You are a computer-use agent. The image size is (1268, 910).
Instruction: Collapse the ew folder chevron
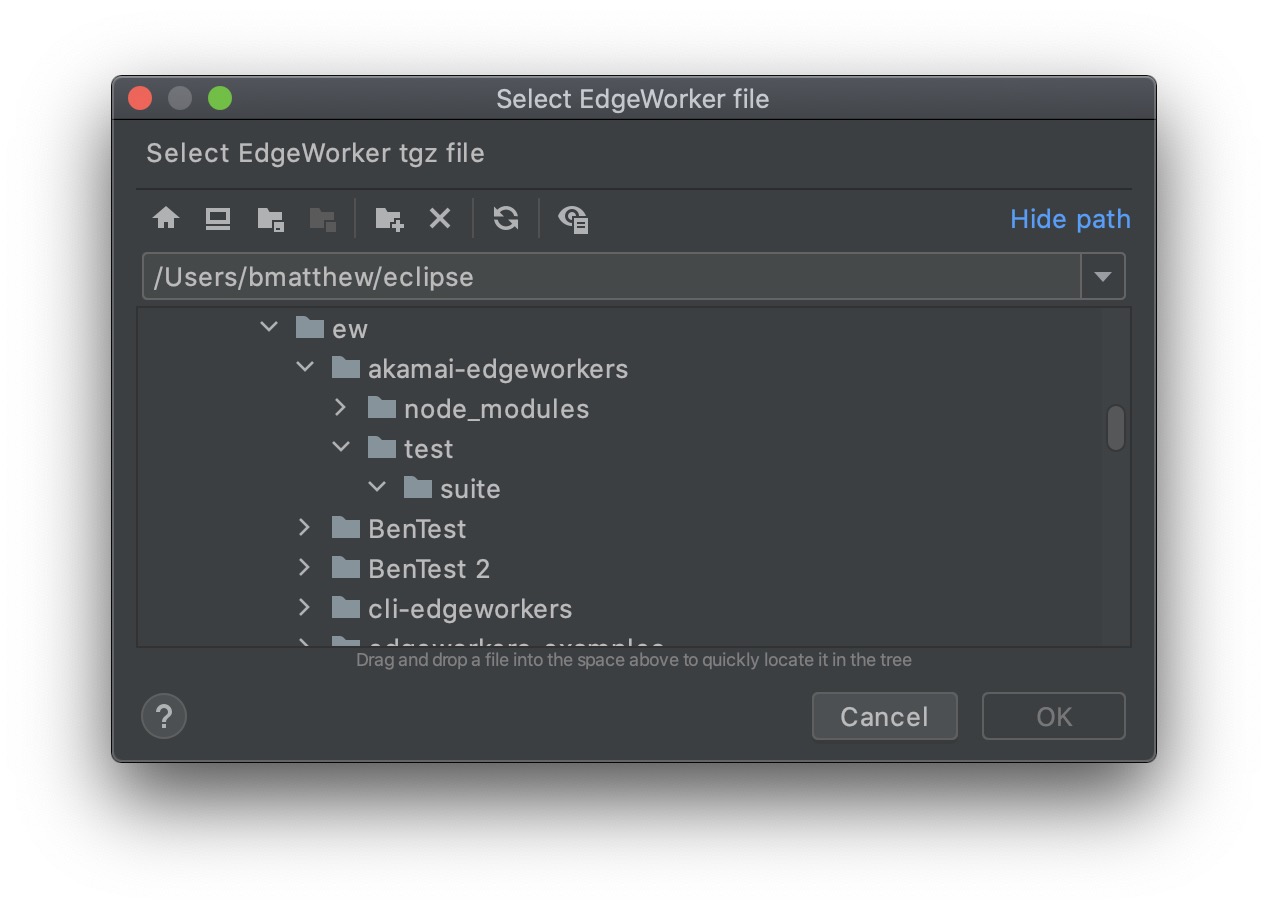pyautogui.click(x=269, y=328)
